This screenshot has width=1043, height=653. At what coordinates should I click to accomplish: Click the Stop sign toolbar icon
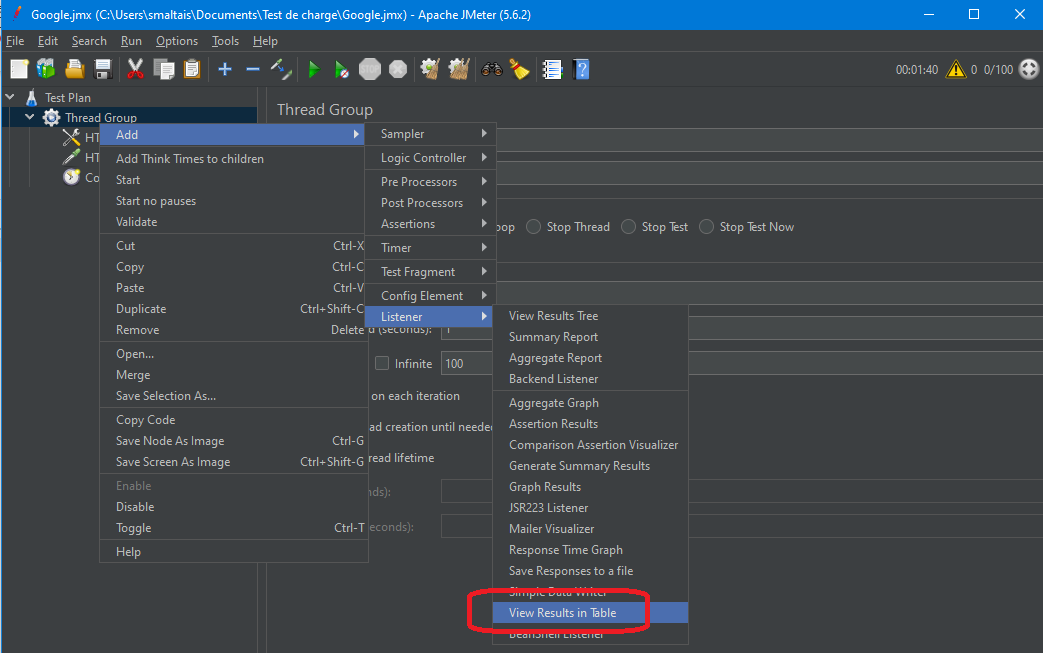[x=370, y=69]
